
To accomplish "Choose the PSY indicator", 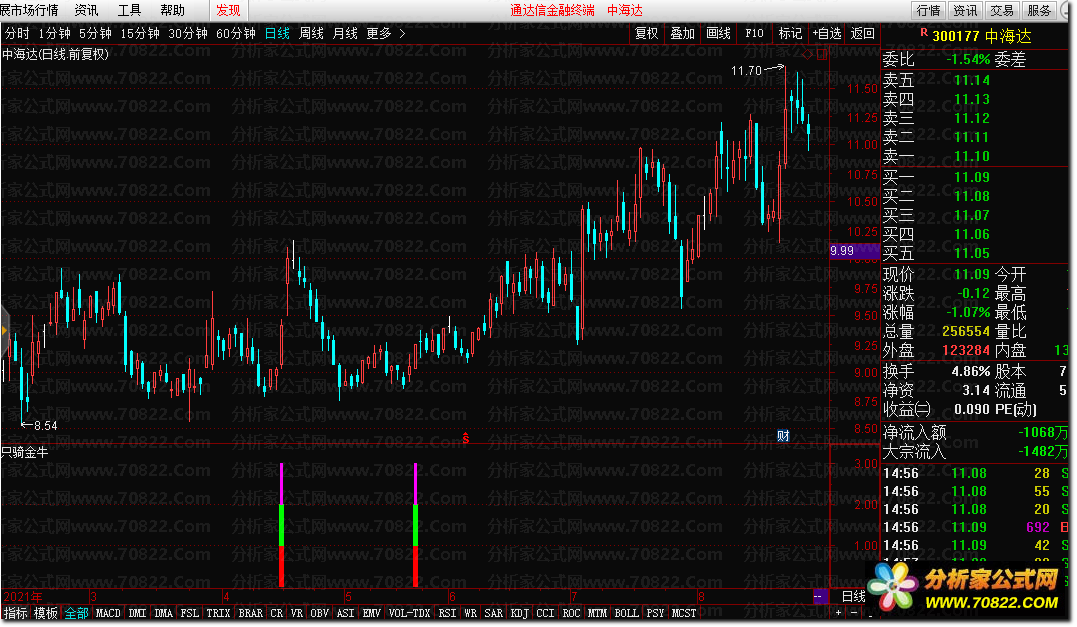I will tap(655, 613).
